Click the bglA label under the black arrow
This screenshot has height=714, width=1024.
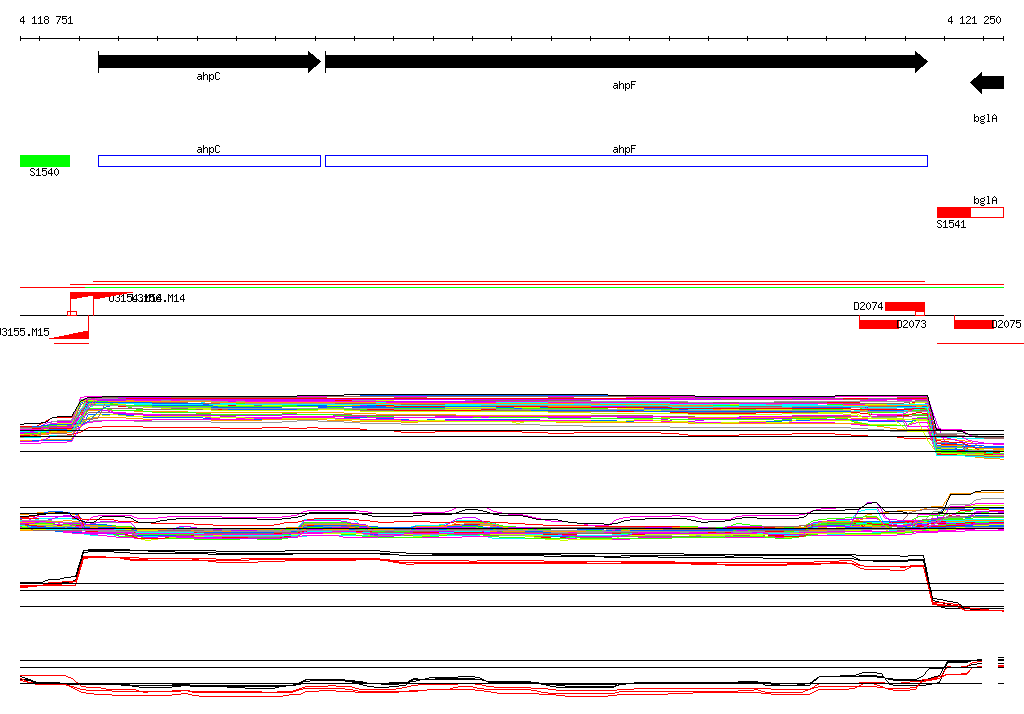[x=985, y=118]
